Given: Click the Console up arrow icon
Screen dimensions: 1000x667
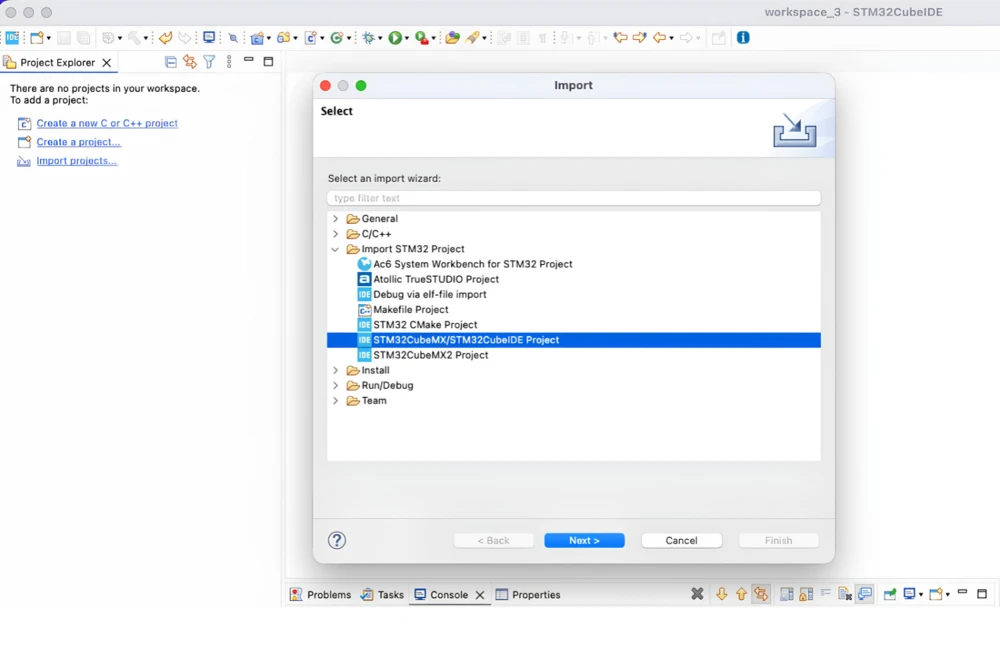Looking at the screenshot, I should point(741,594).
